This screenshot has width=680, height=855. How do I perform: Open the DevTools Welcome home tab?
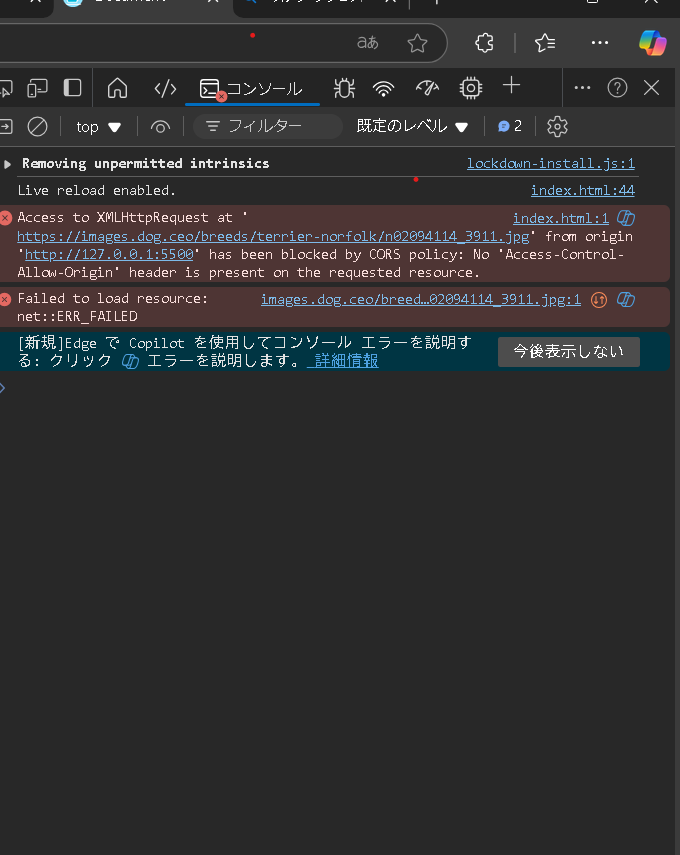[117, 88]
